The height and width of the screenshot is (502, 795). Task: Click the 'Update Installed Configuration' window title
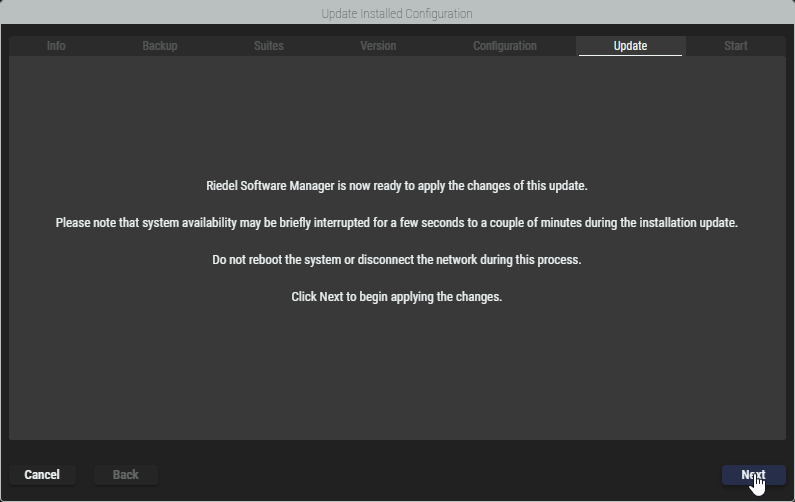[397, 14]
